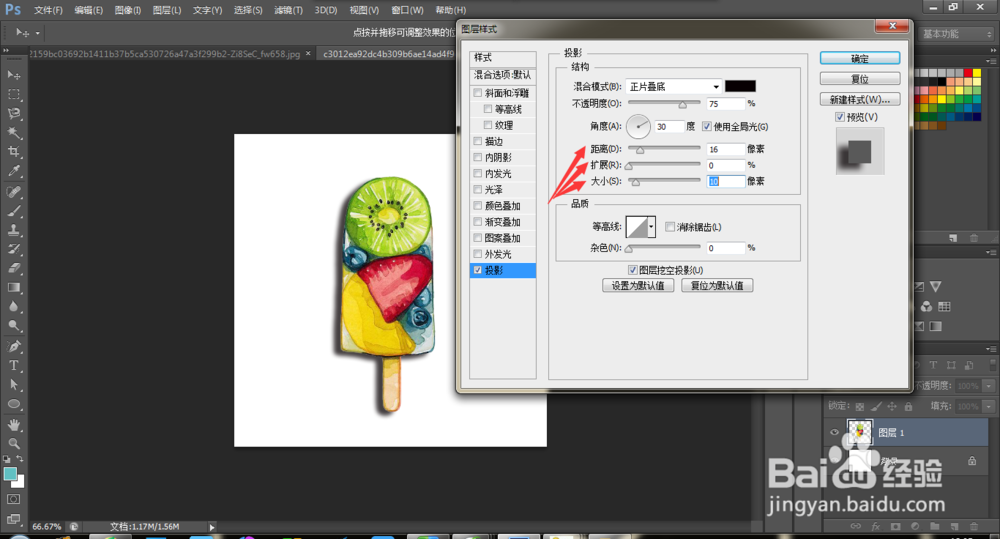The image size is (1000, 539).
Task: Select the Eraser tool
Action: click(13, 269)
